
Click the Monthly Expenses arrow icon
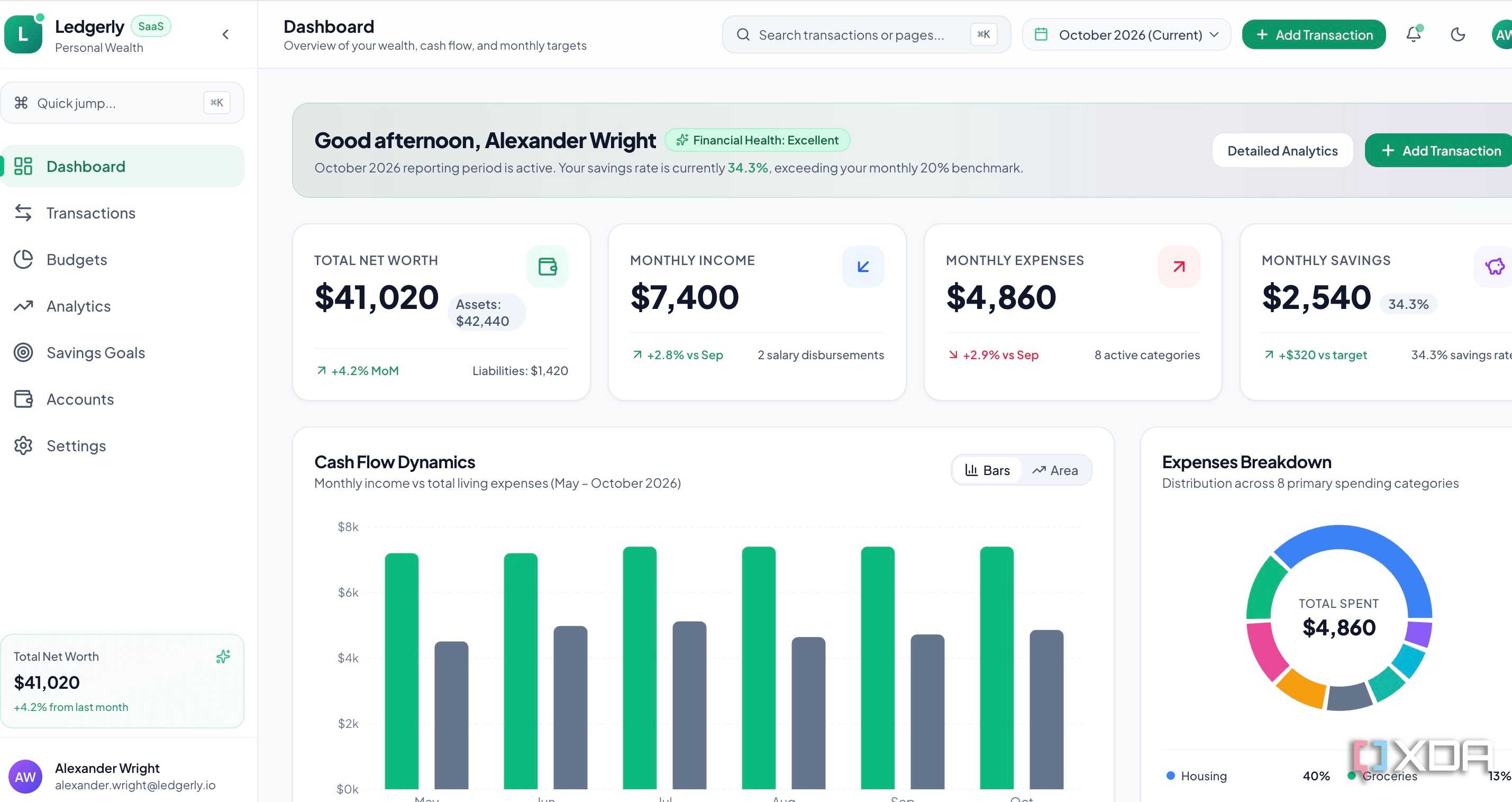coord(1179,267)
